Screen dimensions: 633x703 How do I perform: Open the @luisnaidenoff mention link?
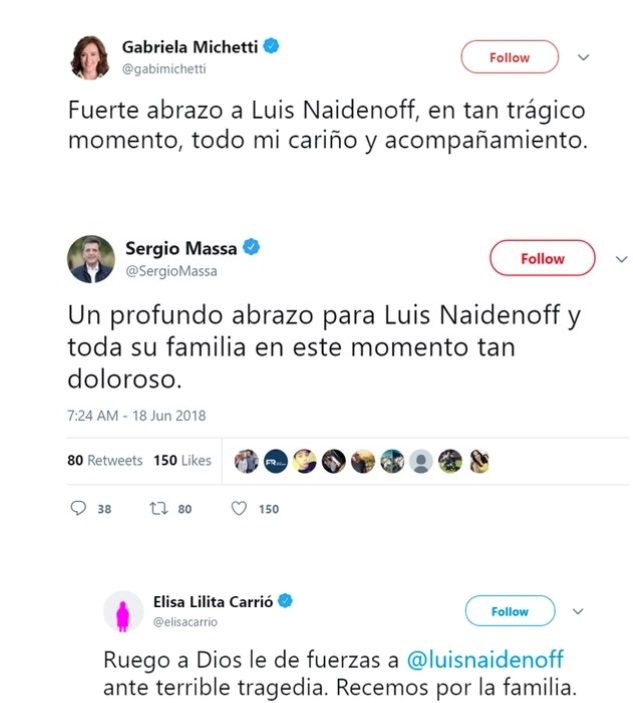click(x=485, y=660)
